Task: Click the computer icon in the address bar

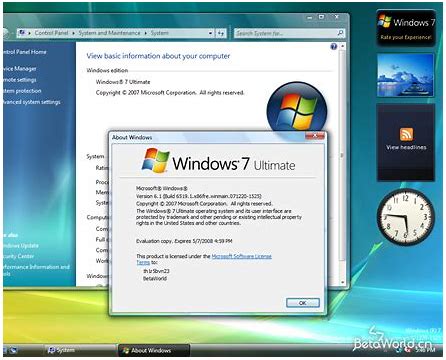Action: tap(22, 33)
